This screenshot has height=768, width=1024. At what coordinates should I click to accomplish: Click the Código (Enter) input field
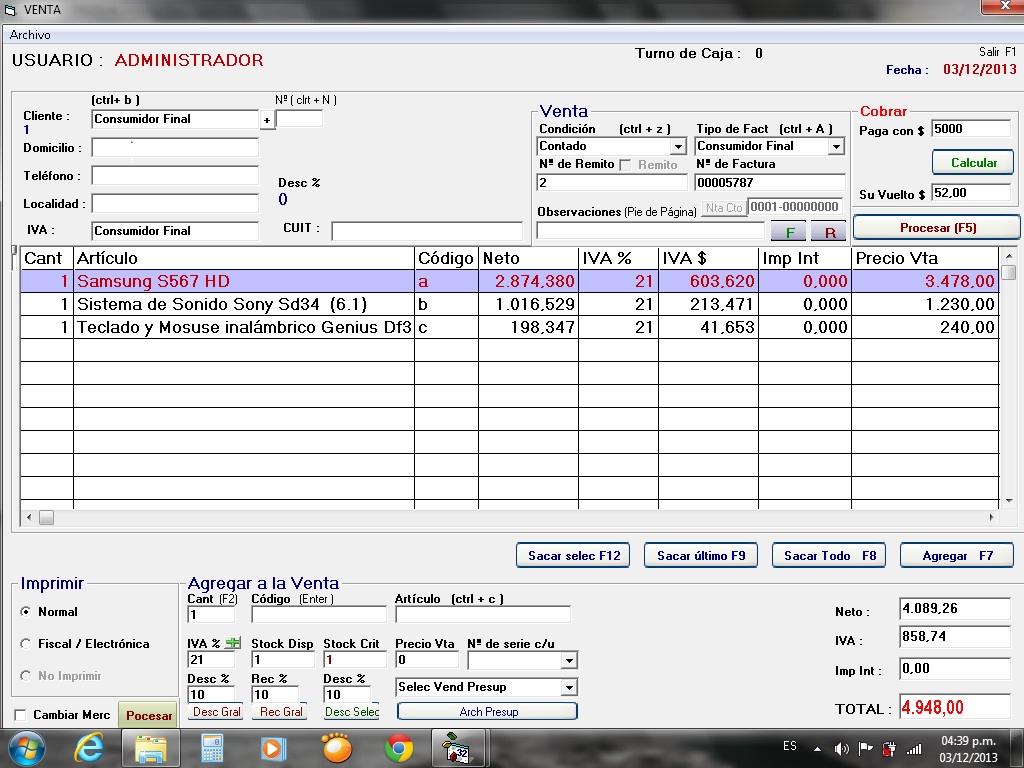[319, 615]
